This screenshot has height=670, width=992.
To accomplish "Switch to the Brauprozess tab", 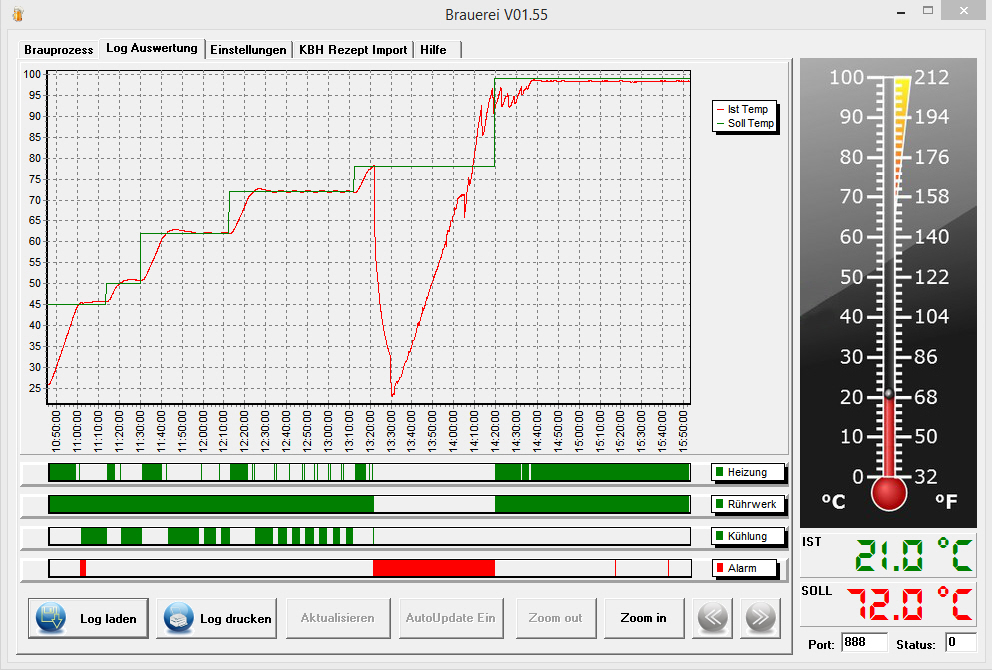I will pos(59,49).
